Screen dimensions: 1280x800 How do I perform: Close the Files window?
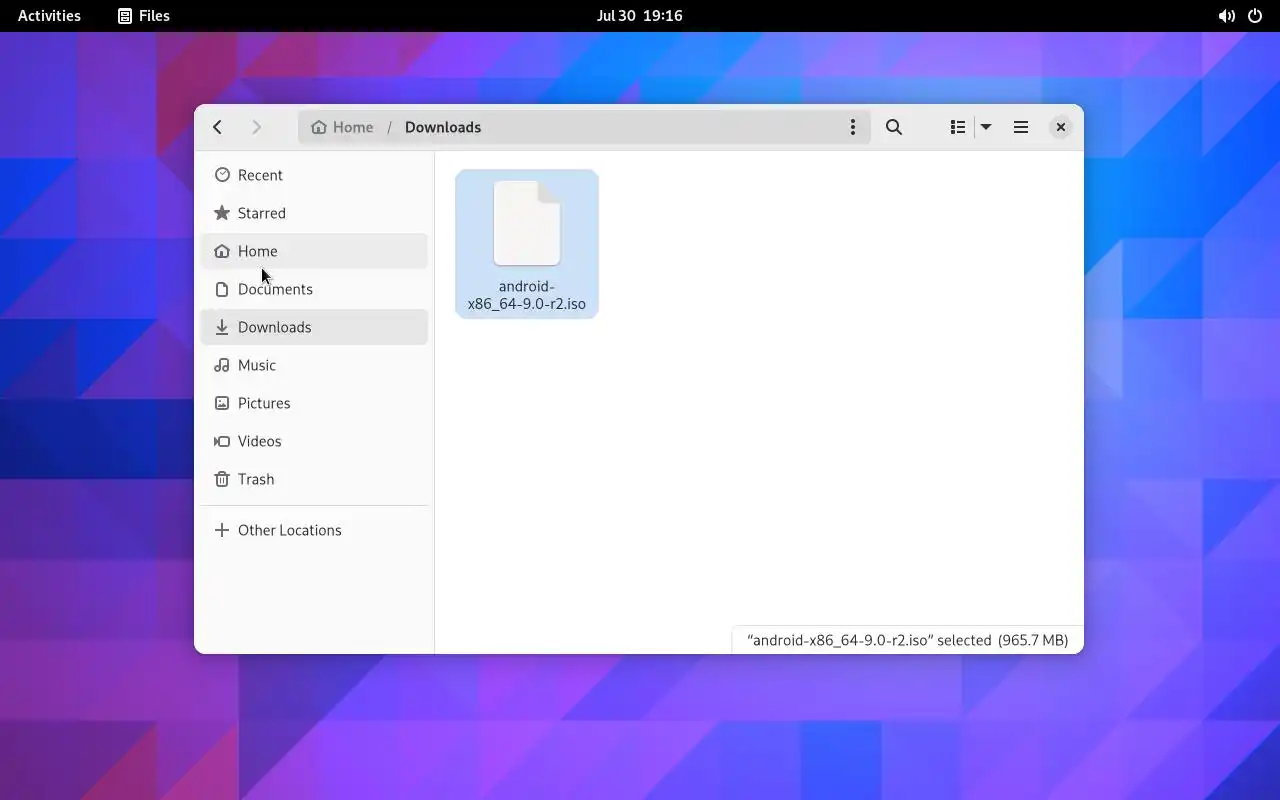click(x=1061, y=127)
